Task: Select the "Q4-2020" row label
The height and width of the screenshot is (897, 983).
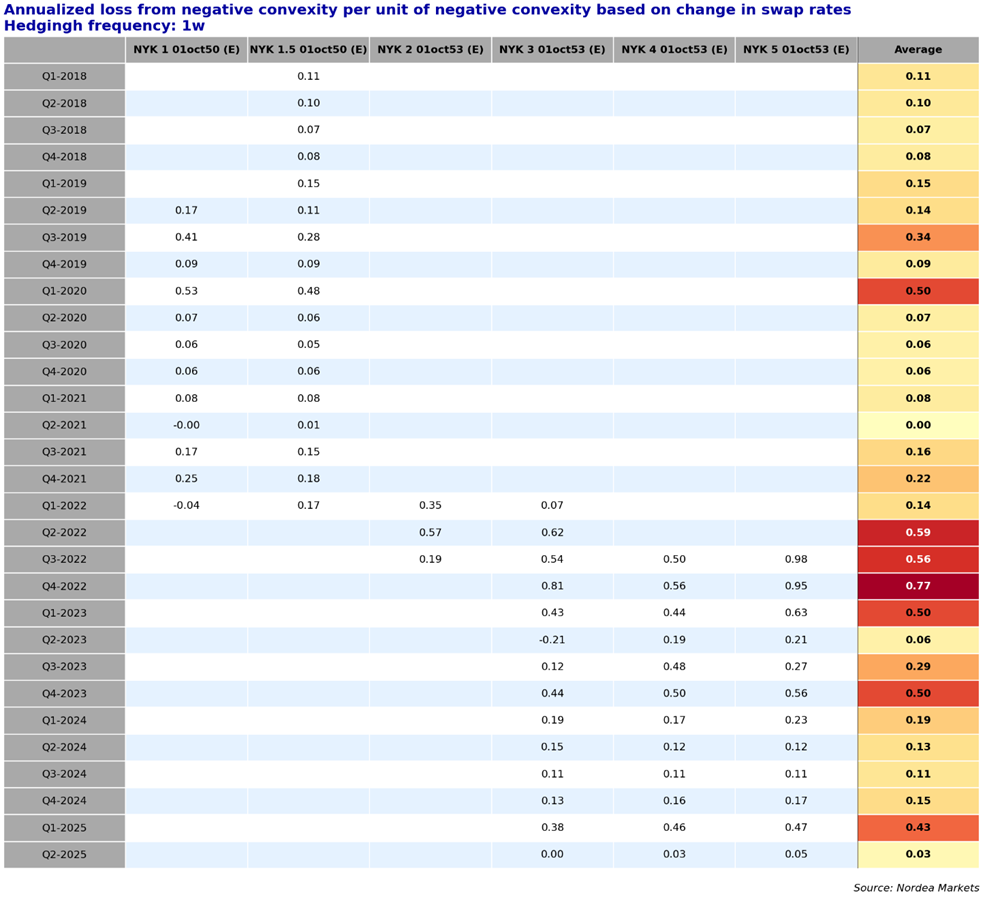Action: pos(65,371)
